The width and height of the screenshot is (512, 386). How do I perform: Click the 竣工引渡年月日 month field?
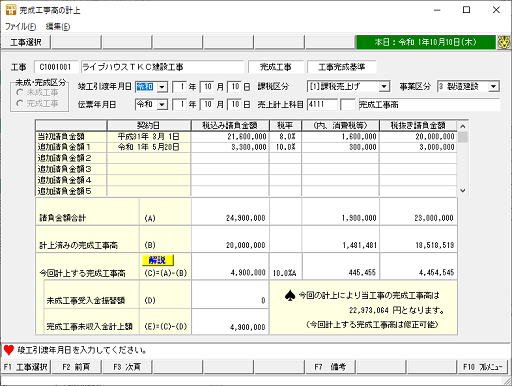[207, 87]
